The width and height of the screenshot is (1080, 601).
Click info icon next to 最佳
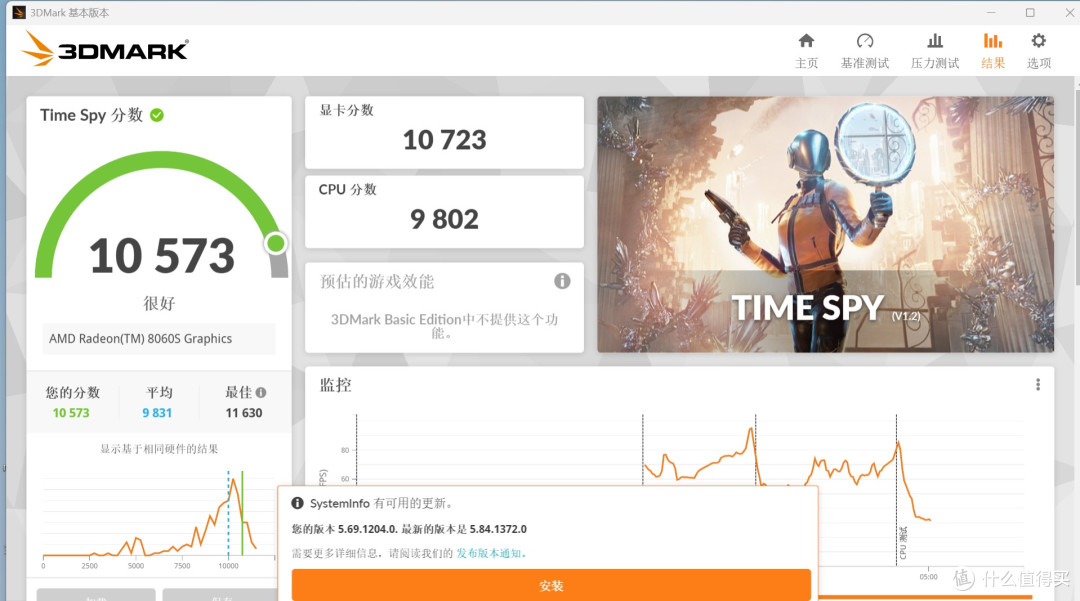261,392
